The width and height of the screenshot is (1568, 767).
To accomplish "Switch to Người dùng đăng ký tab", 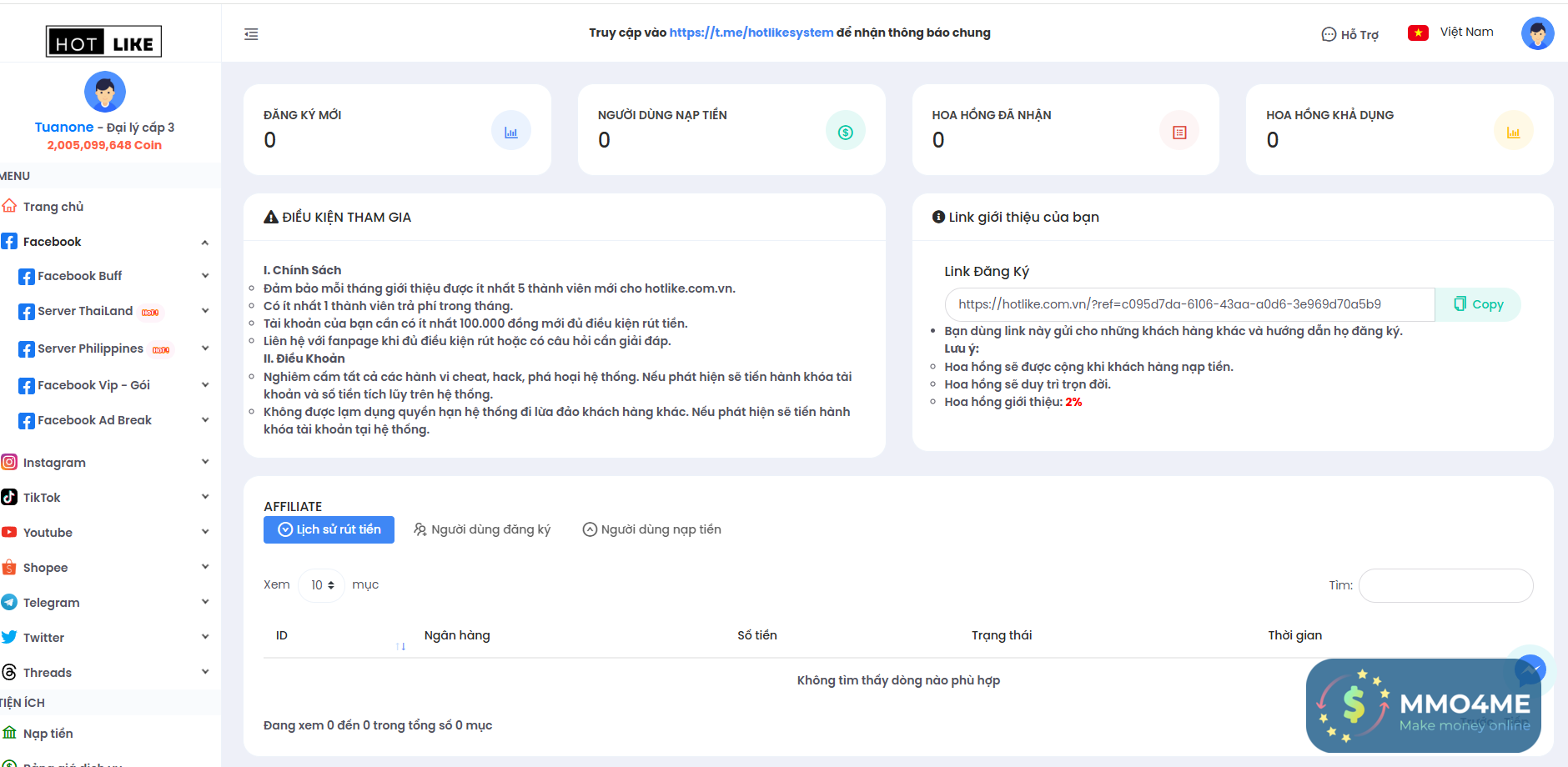I will point(483,529).
